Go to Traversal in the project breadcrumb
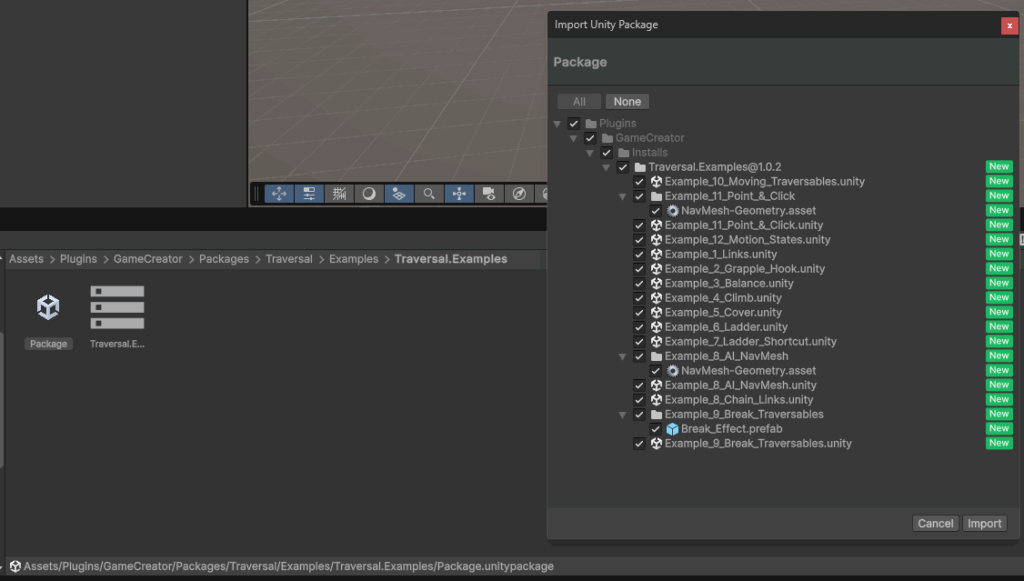Screen dimensions: 1024x581 point(289,259)
